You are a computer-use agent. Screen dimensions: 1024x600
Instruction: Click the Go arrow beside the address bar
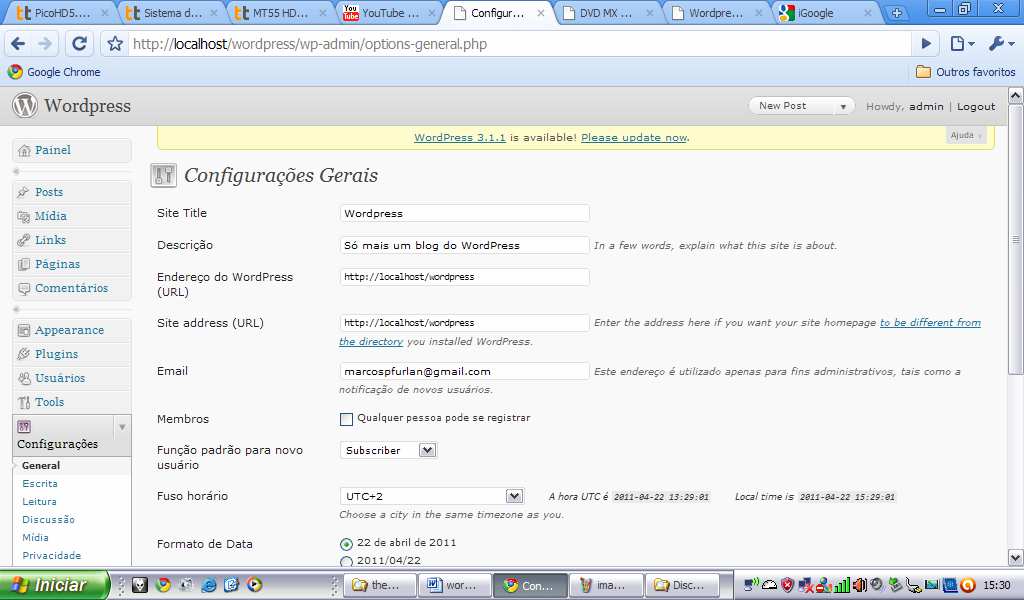pyautogui.click(x=926, y=44)
